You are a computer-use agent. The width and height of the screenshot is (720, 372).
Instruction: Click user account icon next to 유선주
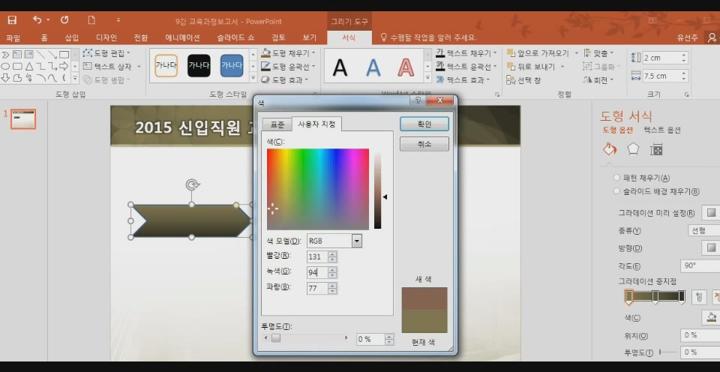click(x=713, y=37)
